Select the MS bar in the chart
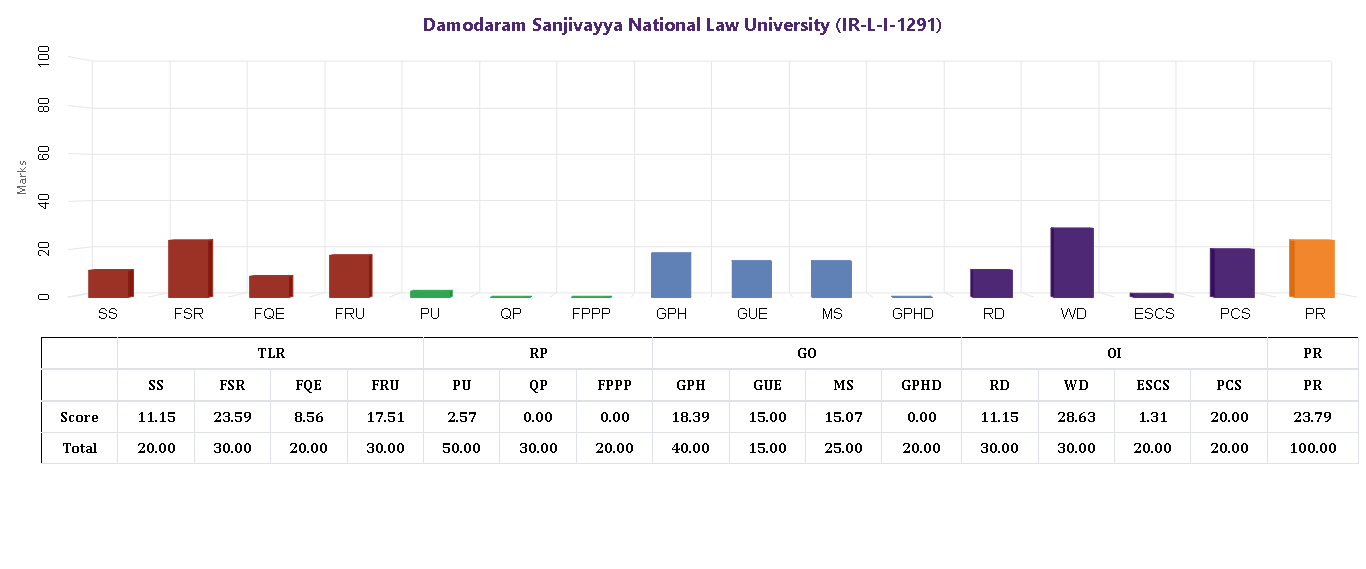Image resolution: width=1366 pixels, height=569 pixels. (x=831, y=278)
